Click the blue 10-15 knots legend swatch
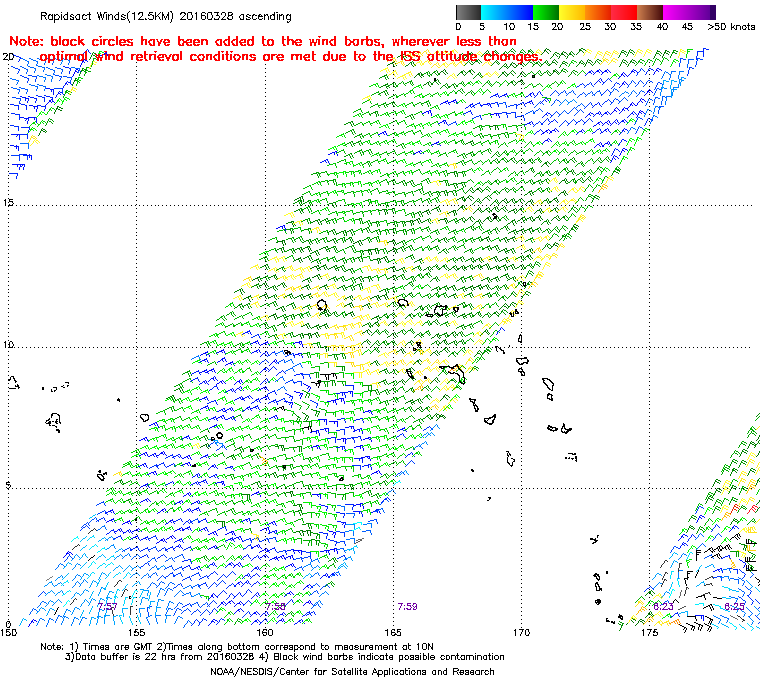Viewport: 760px width, 688px height. tap(520, 13)
